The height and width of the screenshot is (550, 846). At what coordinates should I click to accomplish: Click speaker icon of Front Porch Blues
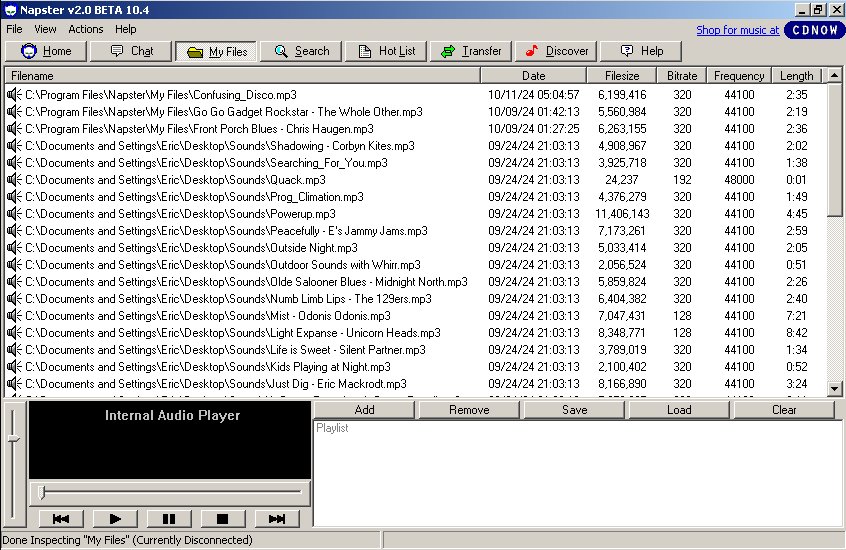point(15,129)
